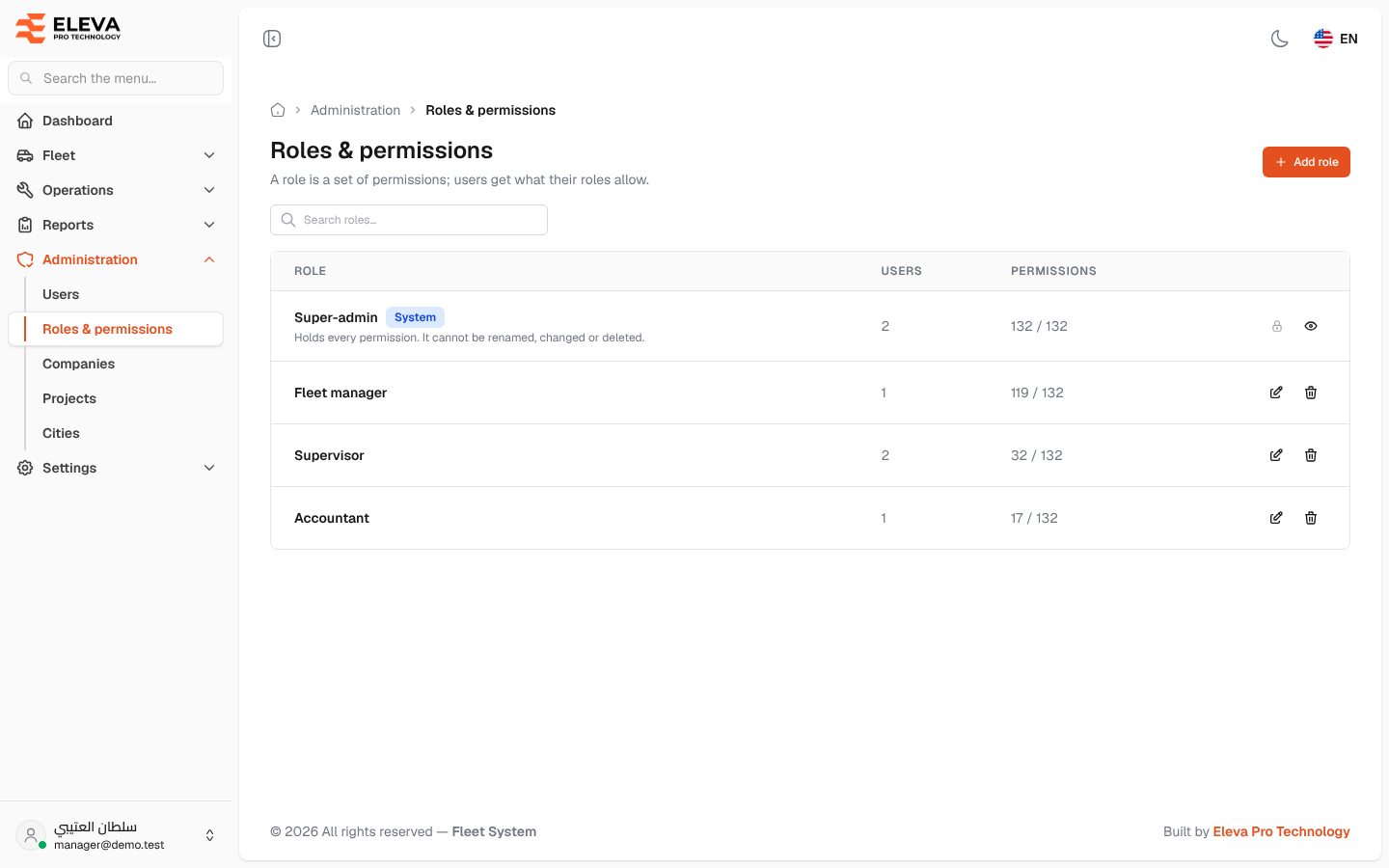Delete the Supervisor role
The image size is (1389, 868).
[x=1311, y=455]
